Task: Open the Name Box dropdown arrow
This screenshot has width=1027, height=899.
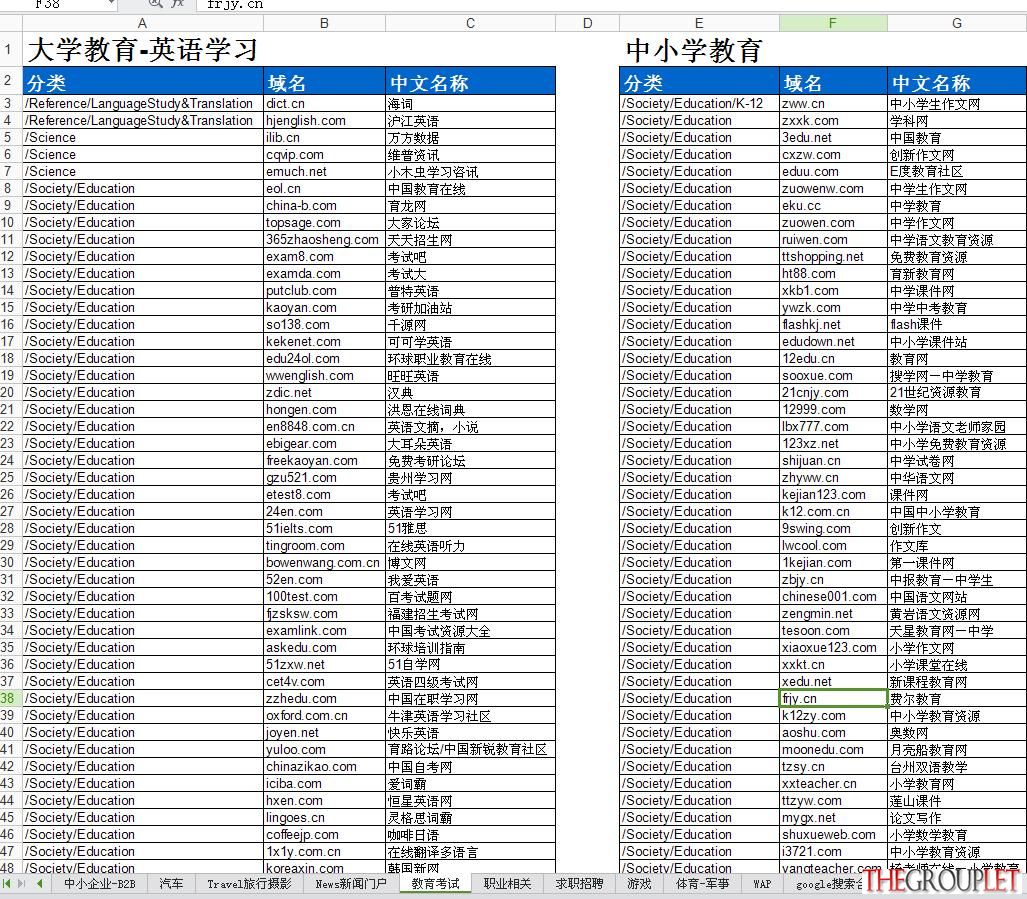Action: pyautogui.click(x=111, y=4)
